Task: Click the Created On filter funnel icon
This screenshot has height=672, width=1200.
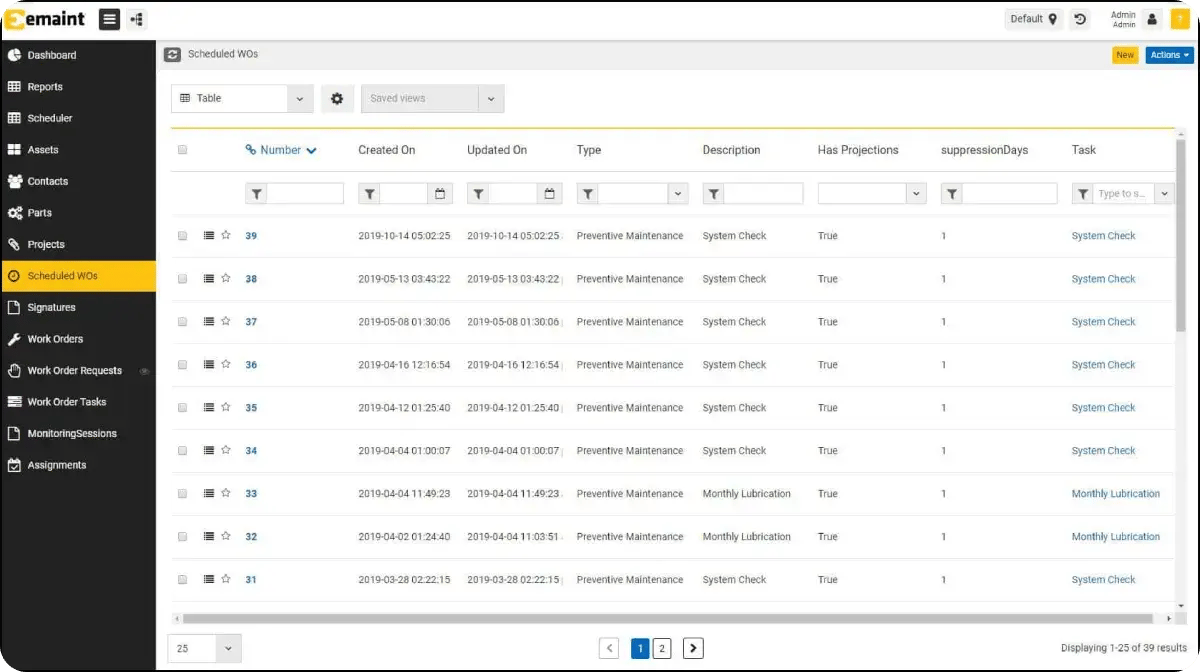Action: [369, 194]
